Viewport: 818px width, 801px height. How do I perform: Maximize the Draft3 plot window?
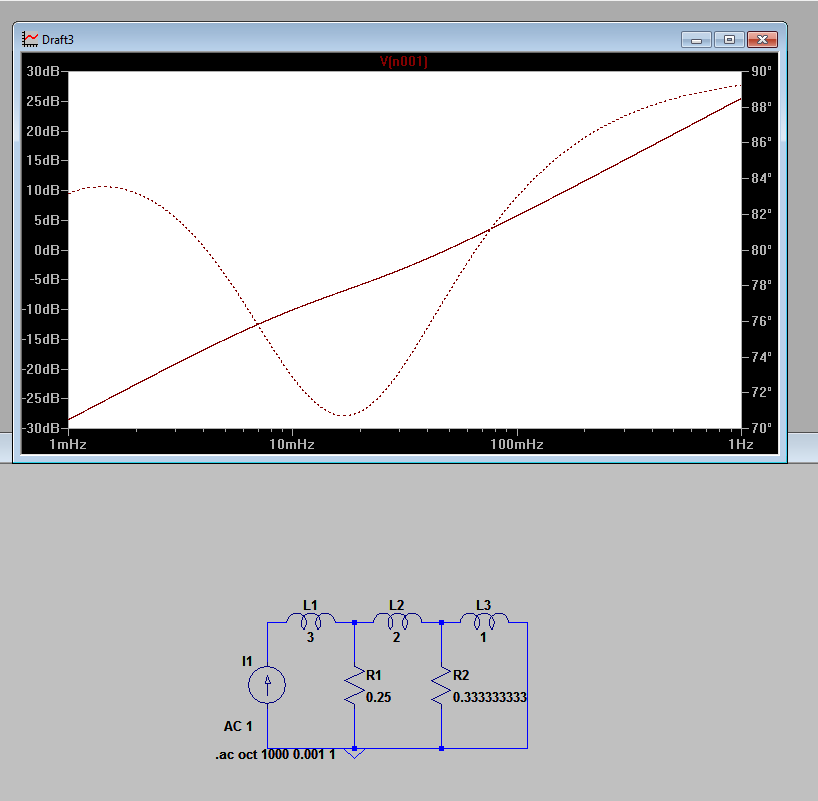coord(729,39)
